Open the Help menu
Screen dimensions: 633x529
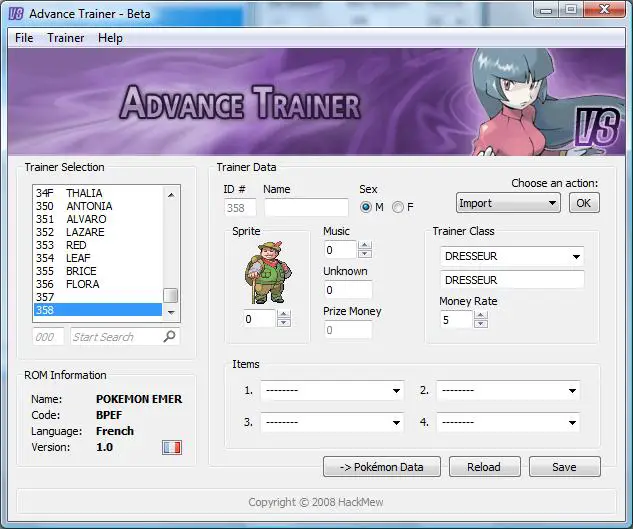[110, 38]
